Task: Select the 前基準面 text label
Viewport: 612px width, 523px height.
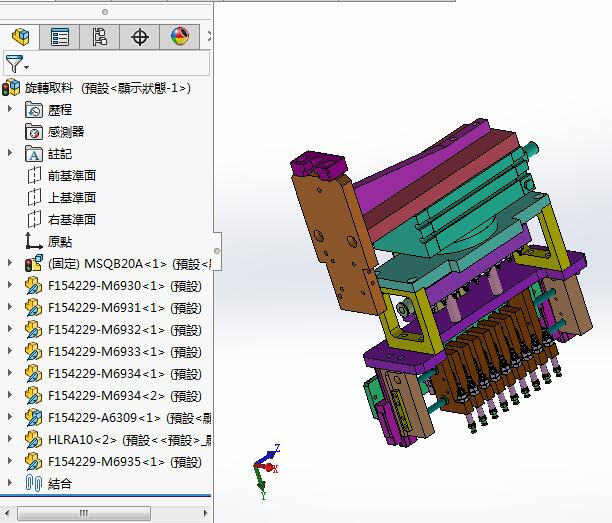Action: 72,176
